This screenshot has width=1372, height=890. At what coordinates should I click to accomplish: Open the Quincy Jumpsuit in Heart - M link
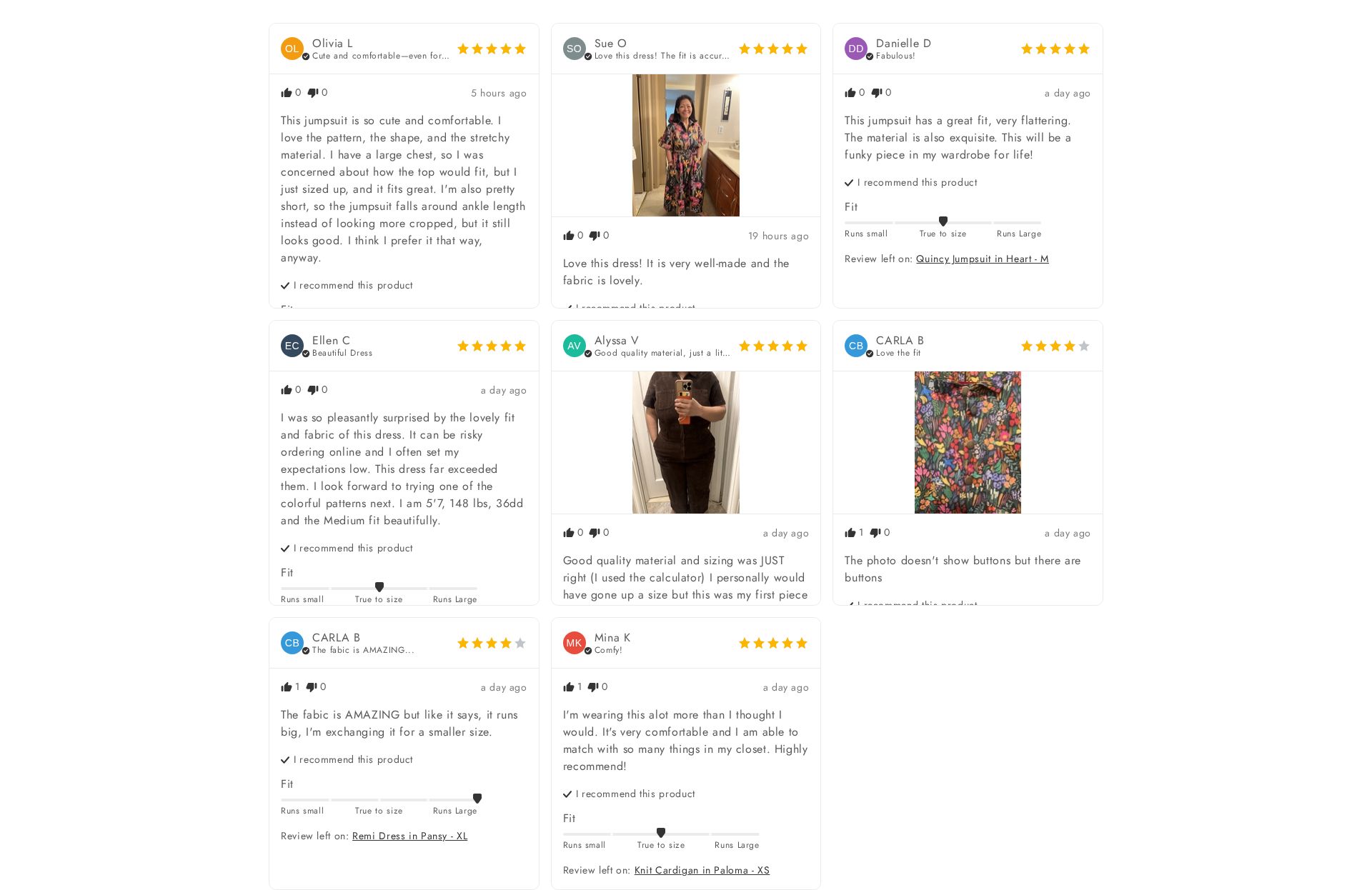[983, 259]
